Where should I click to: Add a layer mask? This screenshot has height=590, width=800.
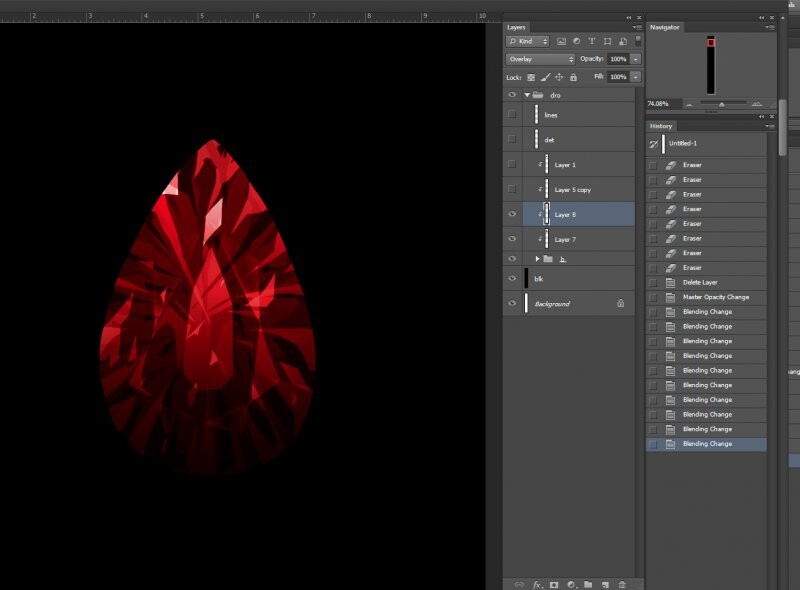pos(554,584)
